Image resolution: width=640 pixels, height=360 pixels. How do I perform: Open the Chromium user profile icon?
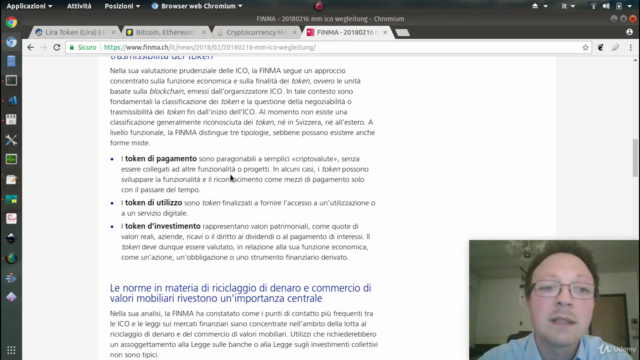629,32
